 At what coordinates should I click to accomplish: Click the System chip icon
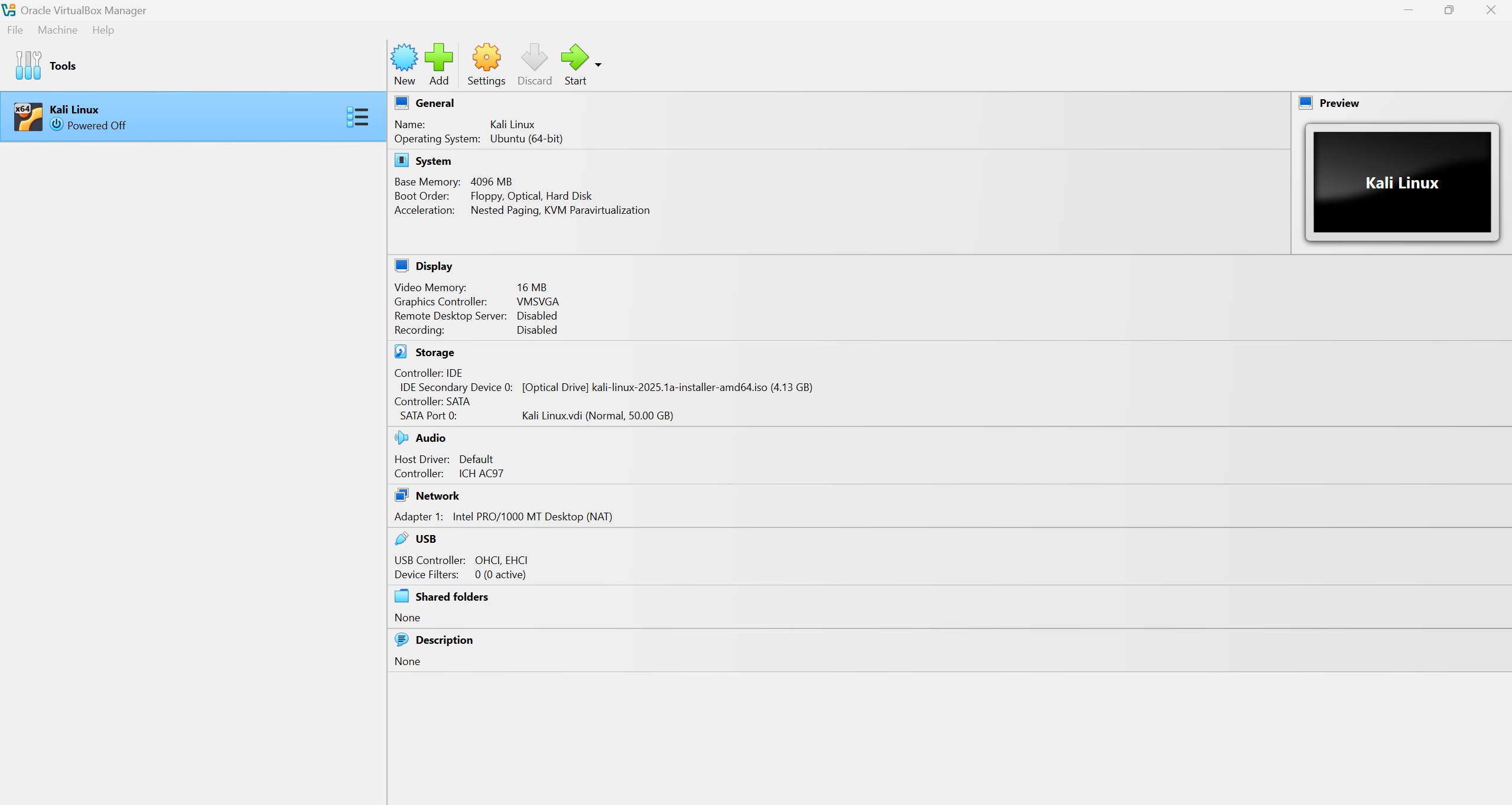pos(401,160)
